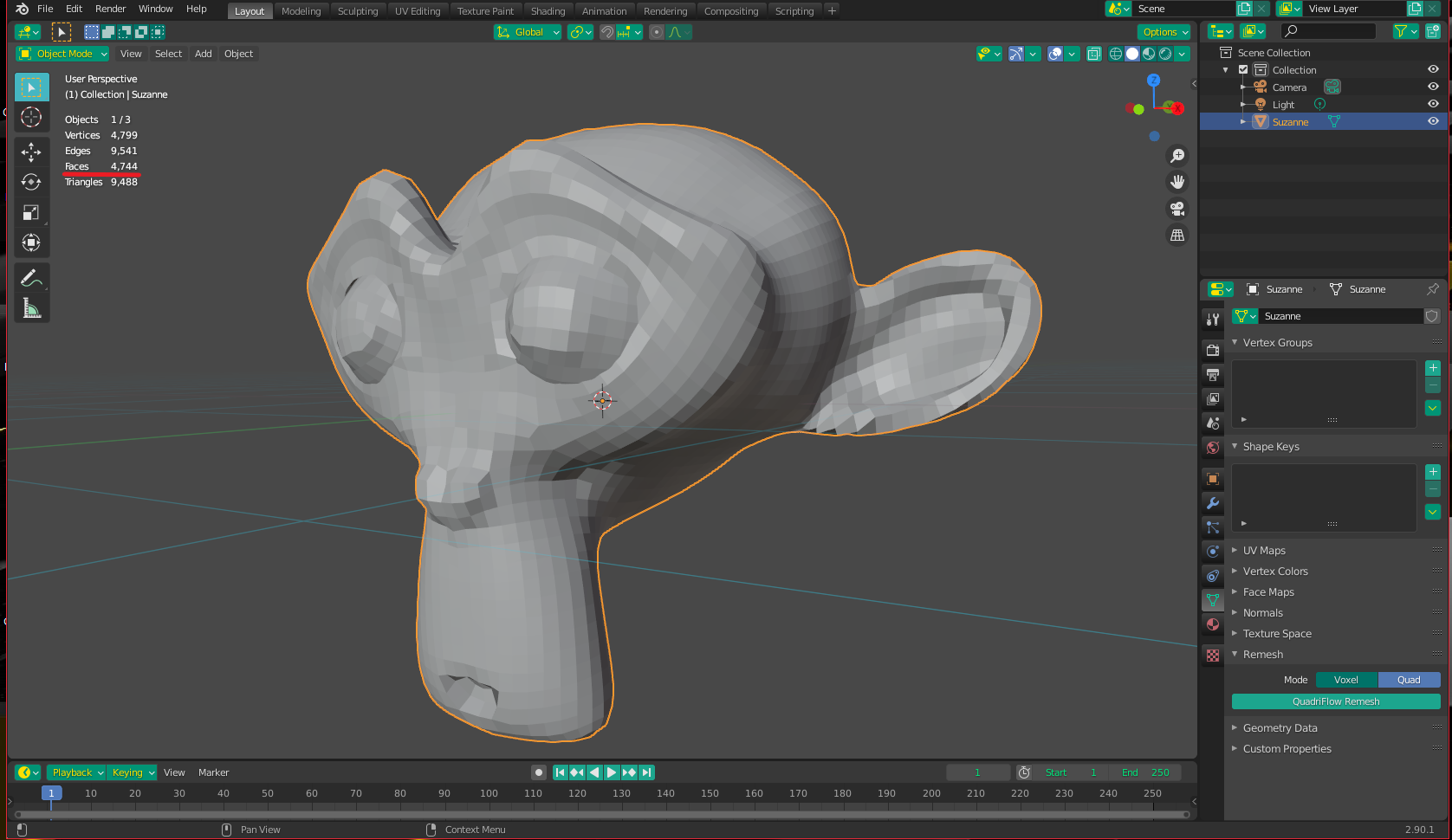Open Keying dropdown in timeline
Image resolution: width=1452 pixels, height=840 pixels.
[x=133, y=772]
